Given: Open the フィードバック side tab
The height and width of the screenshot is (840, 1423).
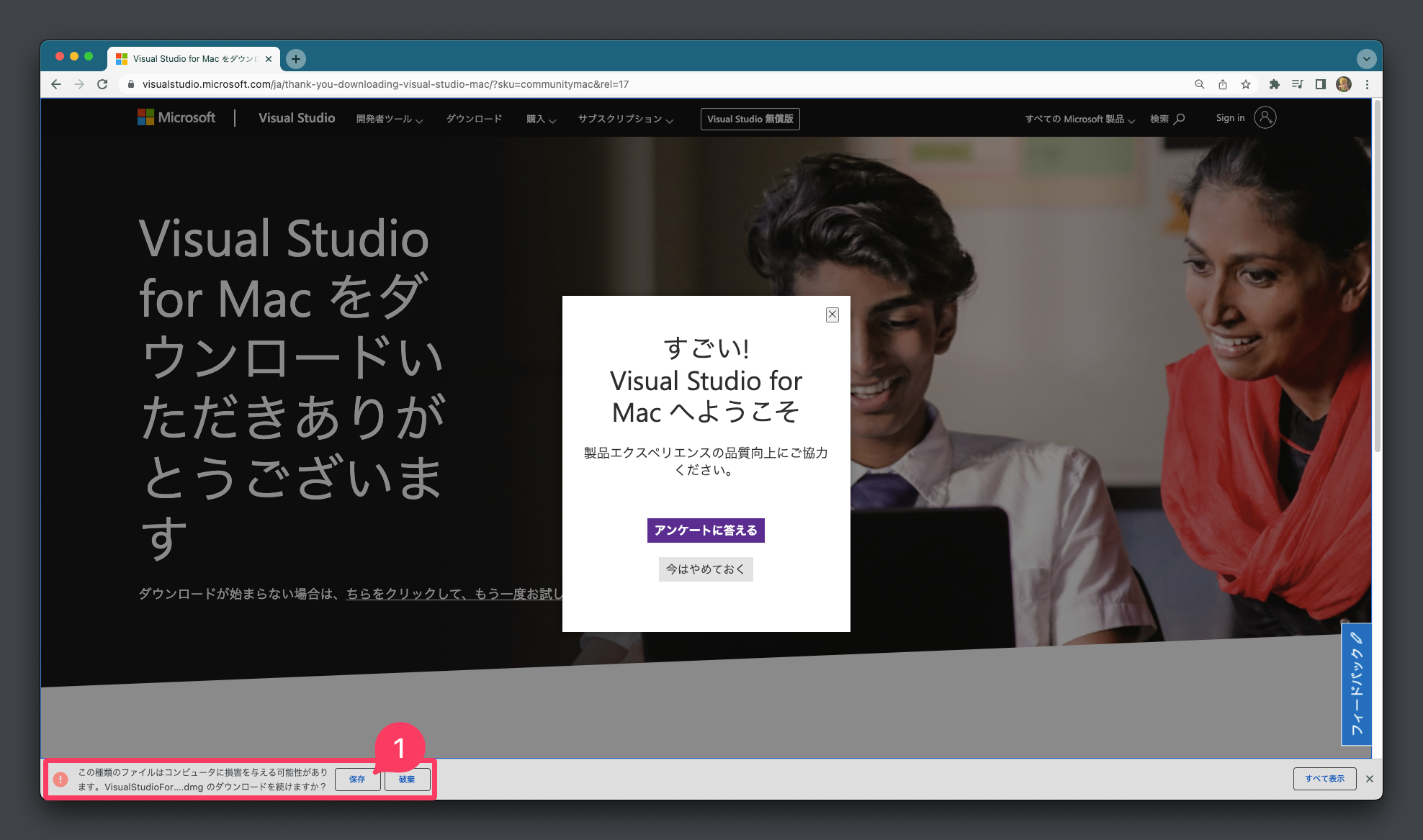Looking at the screenshot, I should [x=1356, y=684].
